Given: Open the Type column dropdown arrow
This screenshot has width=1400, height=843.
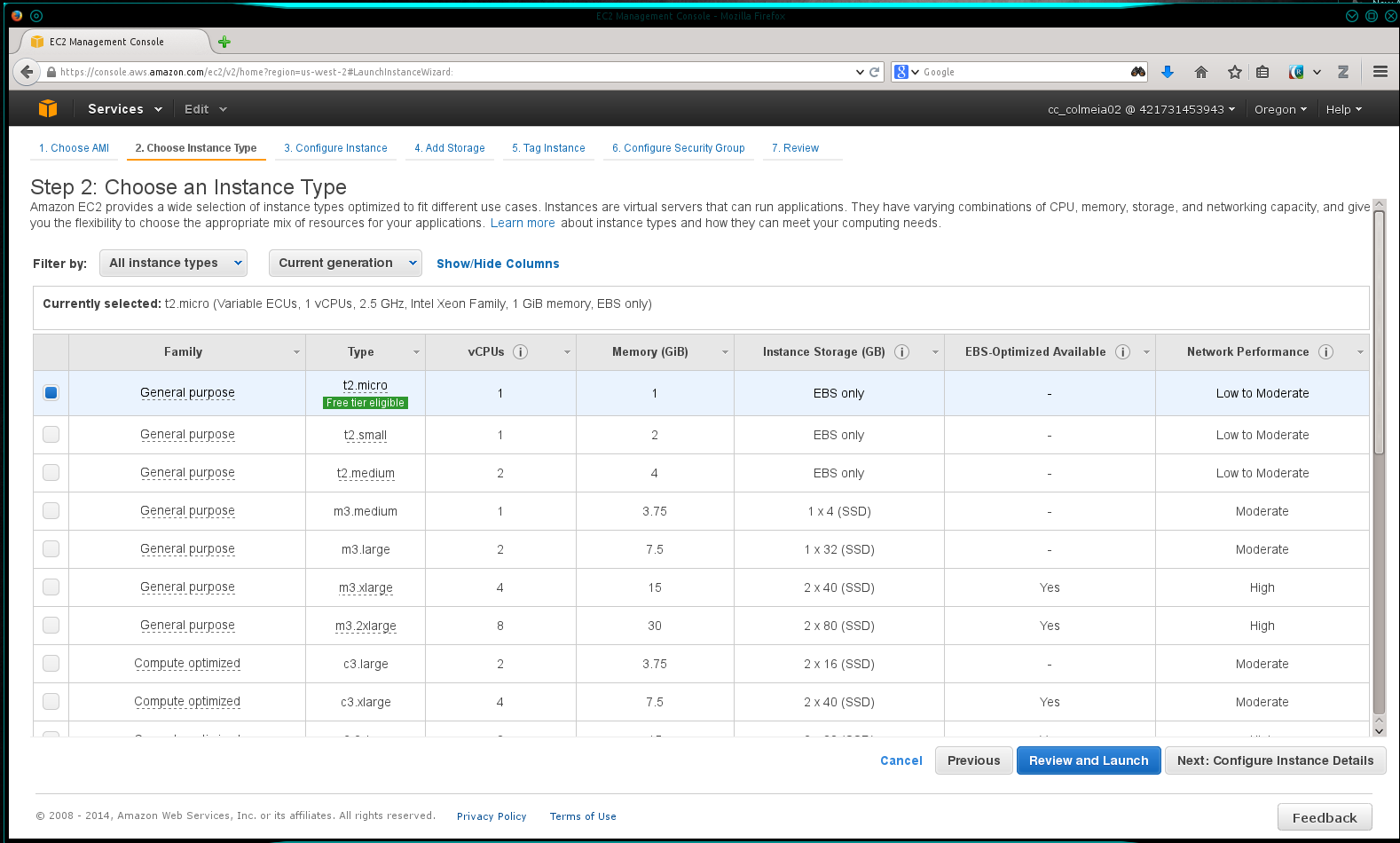Looking at the screenshot, I should pos(416,352).
